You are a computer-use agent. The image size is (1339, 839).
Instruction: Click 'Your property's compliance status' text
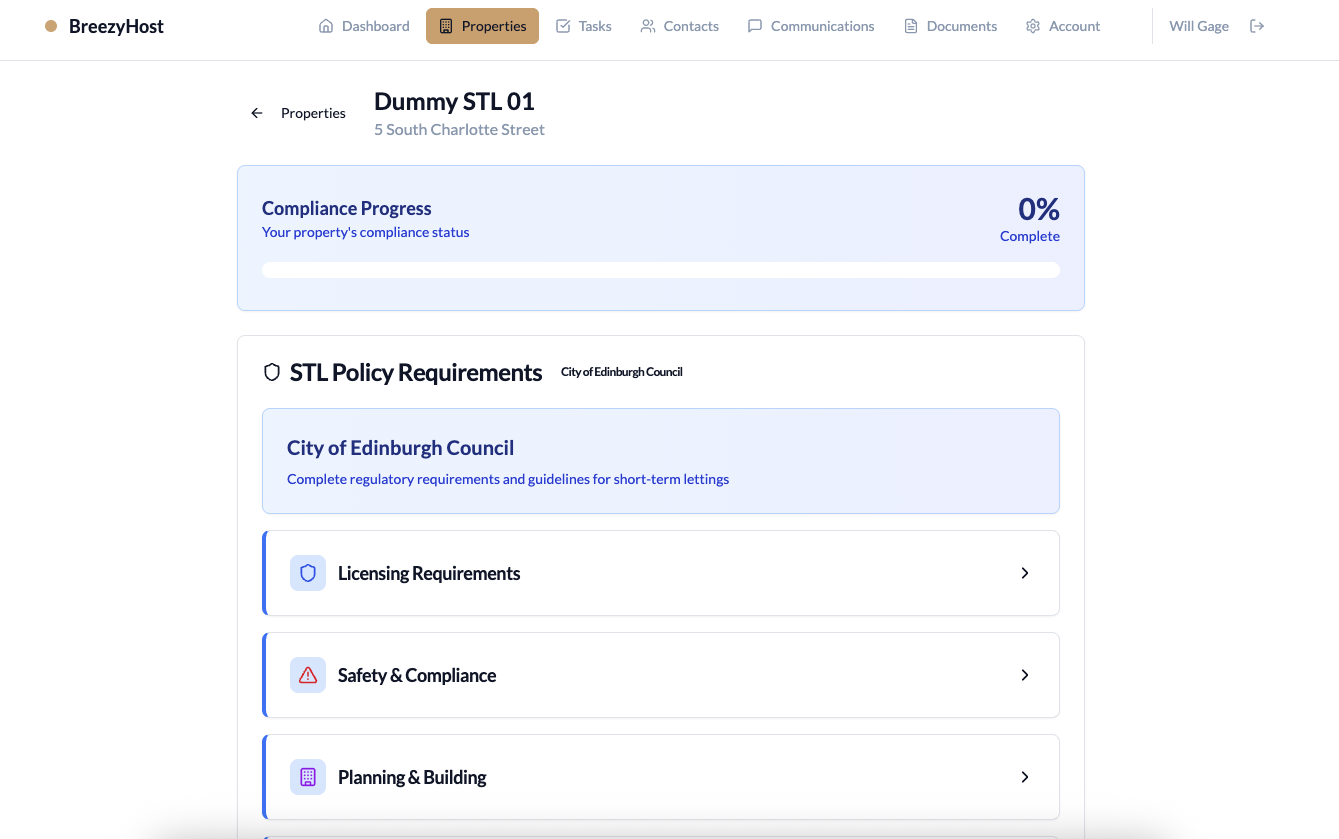[x=365, y=232]
